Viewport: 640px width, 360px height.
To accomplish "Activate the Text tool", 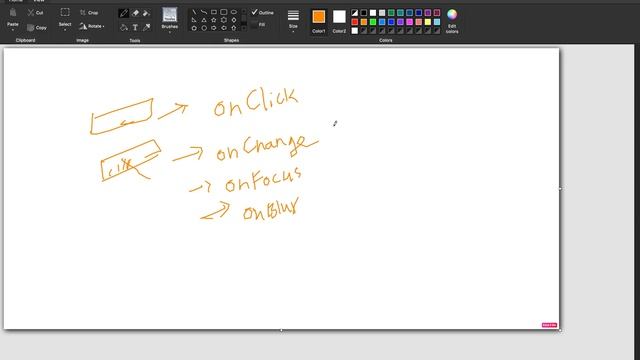I will pyautogui.click(x=135, y=27).
